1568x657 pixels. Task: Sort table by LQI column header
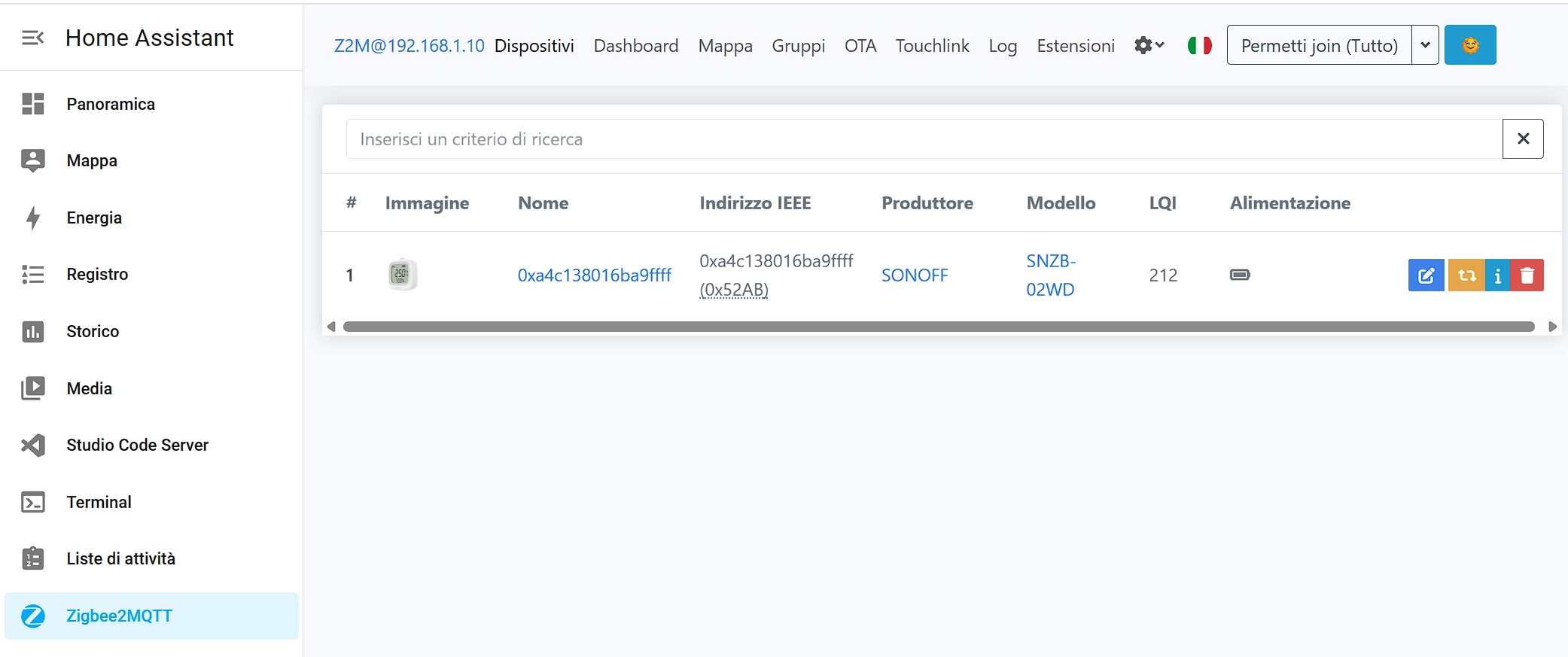[1162, 203]
